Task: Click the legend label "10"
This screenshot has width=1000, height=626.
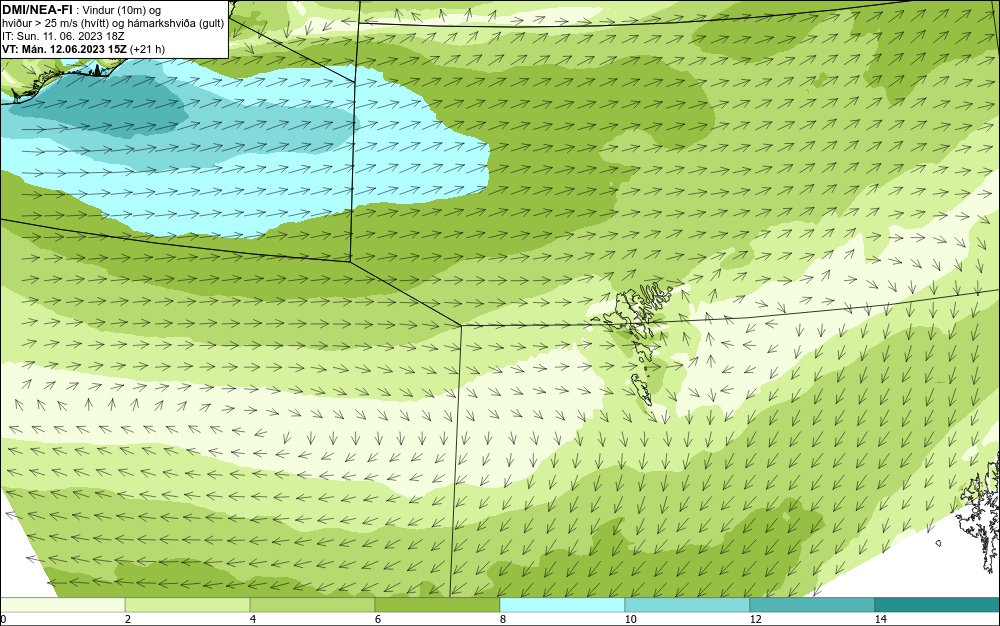Action: click(x=631, y=619)
